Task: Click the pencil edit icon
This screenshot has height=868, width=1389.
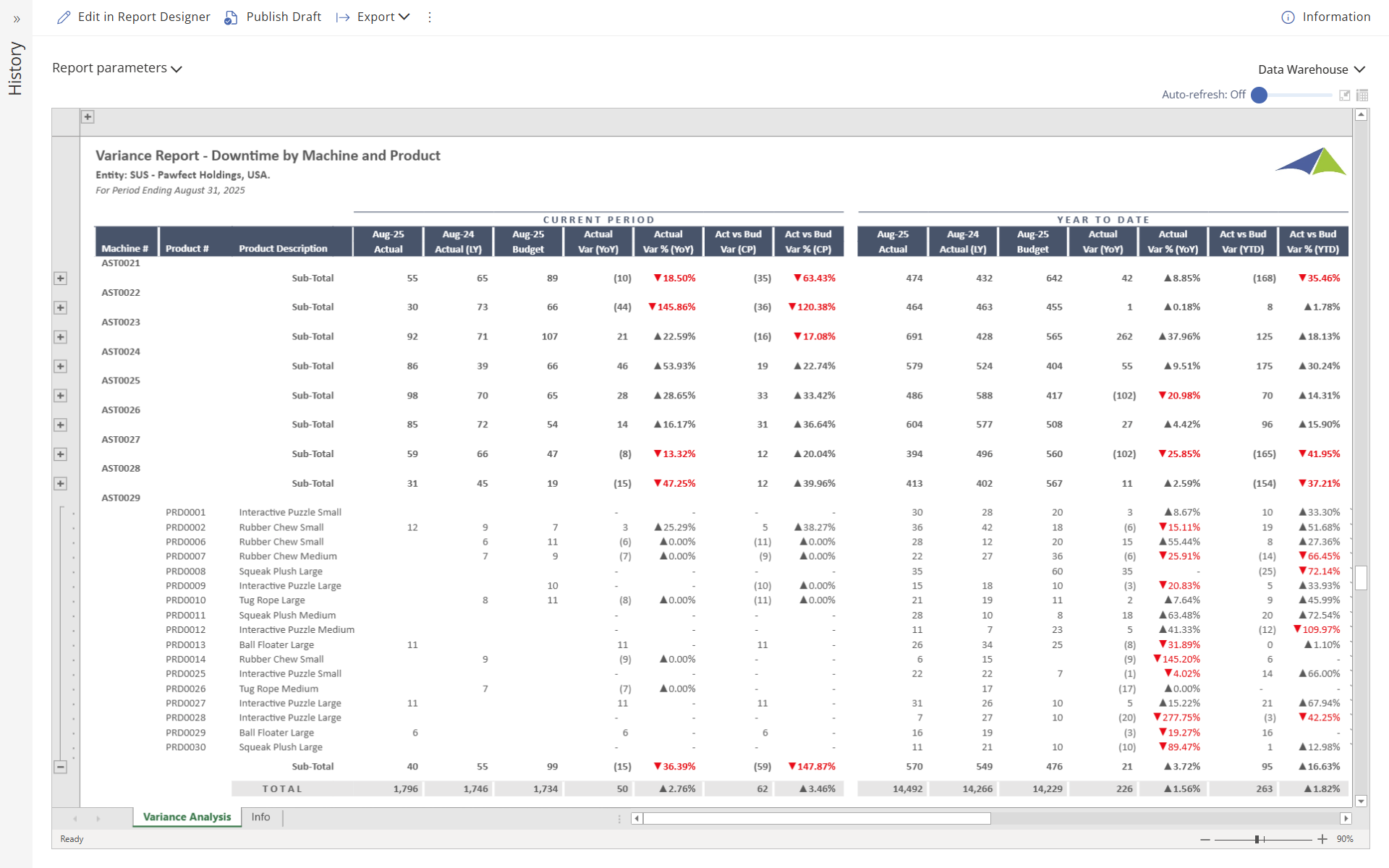Action: pyautogui.click(x=64, y=17)
